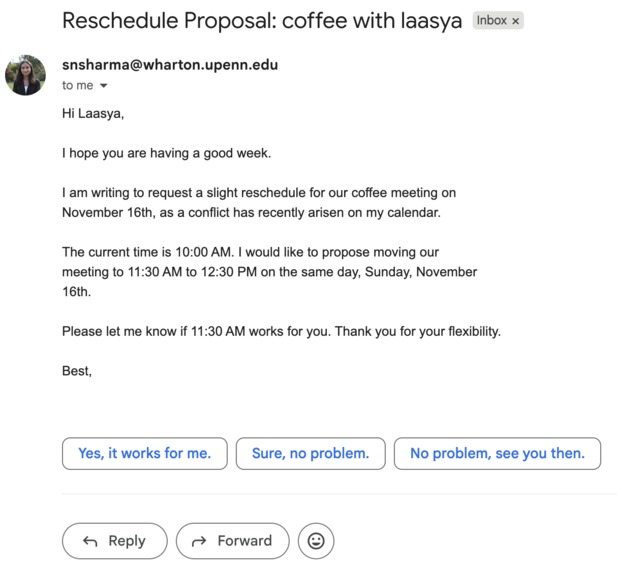
Task: Click the sentence 'The current time is 10:00 AM.'
Action: click(148, 252)
